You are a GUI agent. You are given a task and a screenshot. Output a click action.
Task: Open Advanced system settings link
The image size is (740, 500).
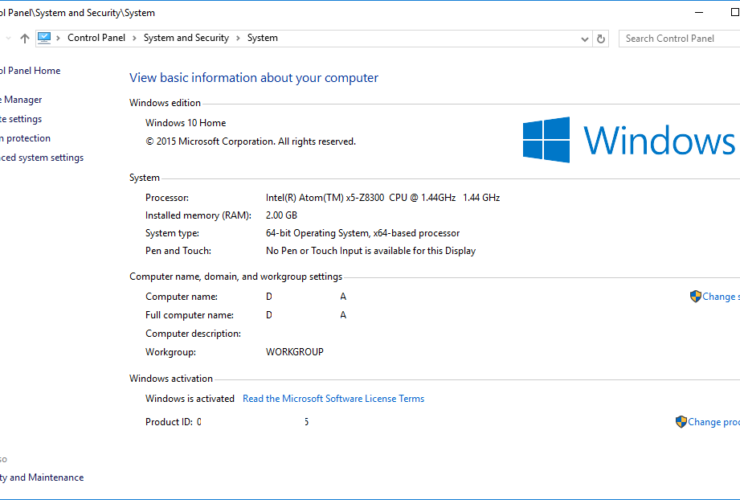(x=42, y=158)
